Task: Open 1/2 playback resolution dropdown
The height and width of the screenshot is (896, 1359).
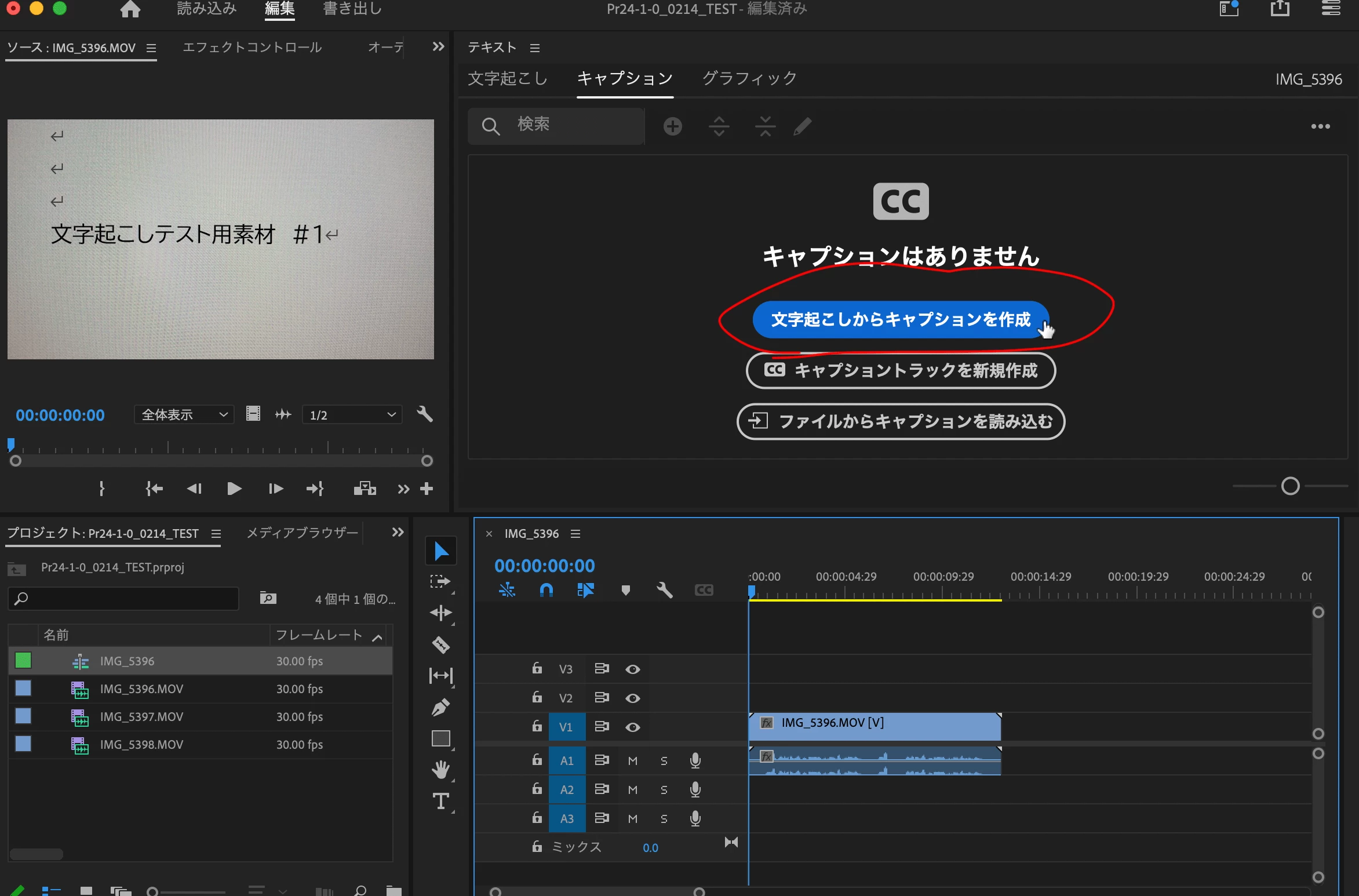Action: point(352,415)
